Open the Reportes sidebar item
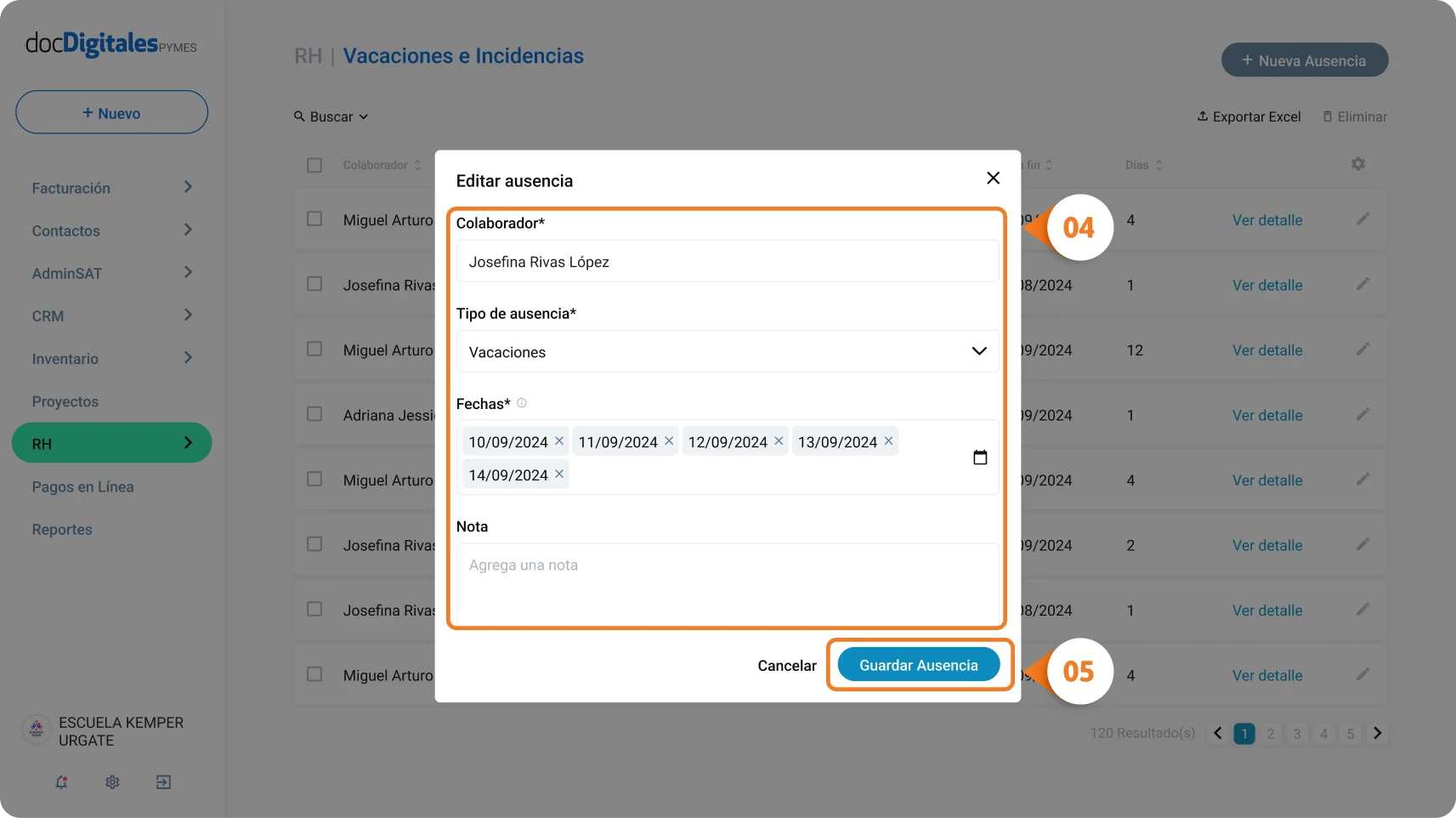The image size is (1456, 818). [x=62, y=529]
